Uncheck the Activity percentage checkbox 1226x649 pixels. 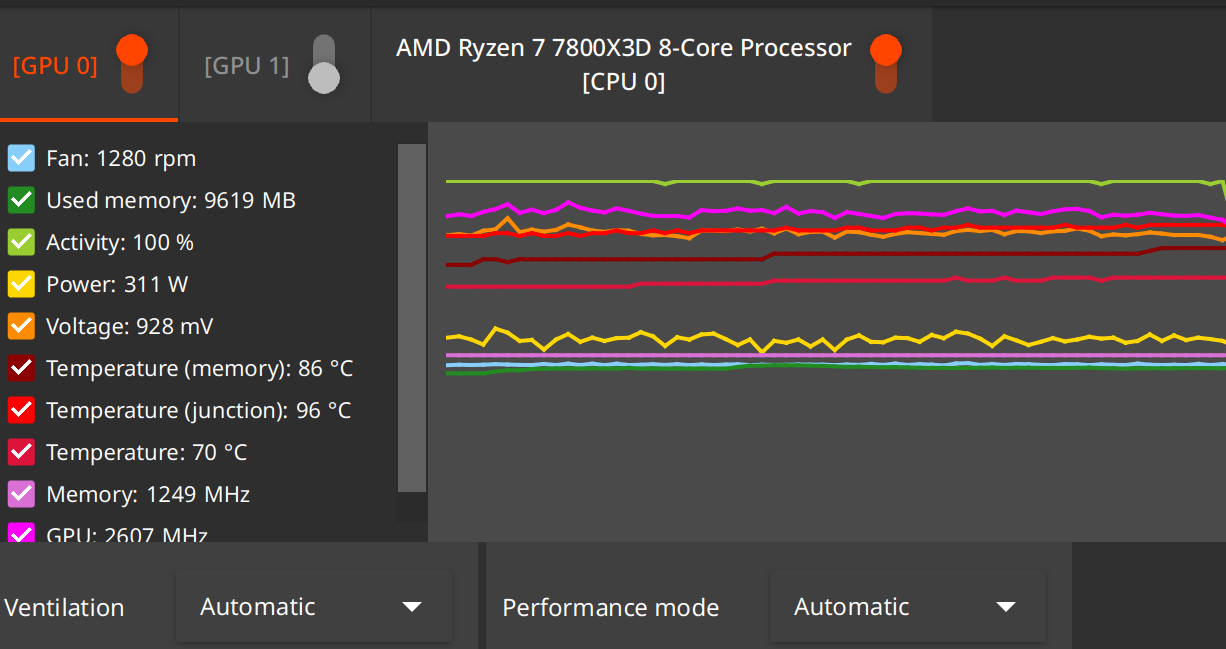(x=22, y=242)
